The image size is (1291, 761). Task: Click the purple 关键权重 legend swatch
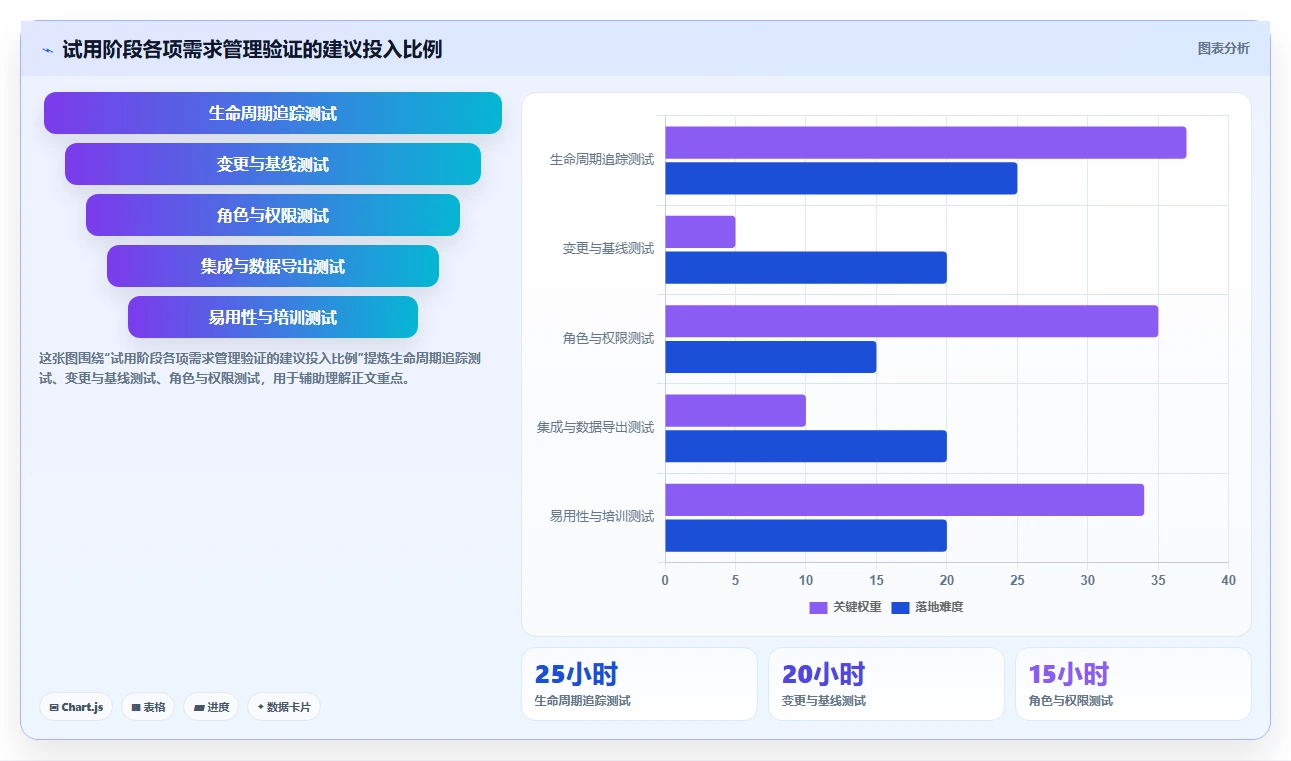(818, 608)
